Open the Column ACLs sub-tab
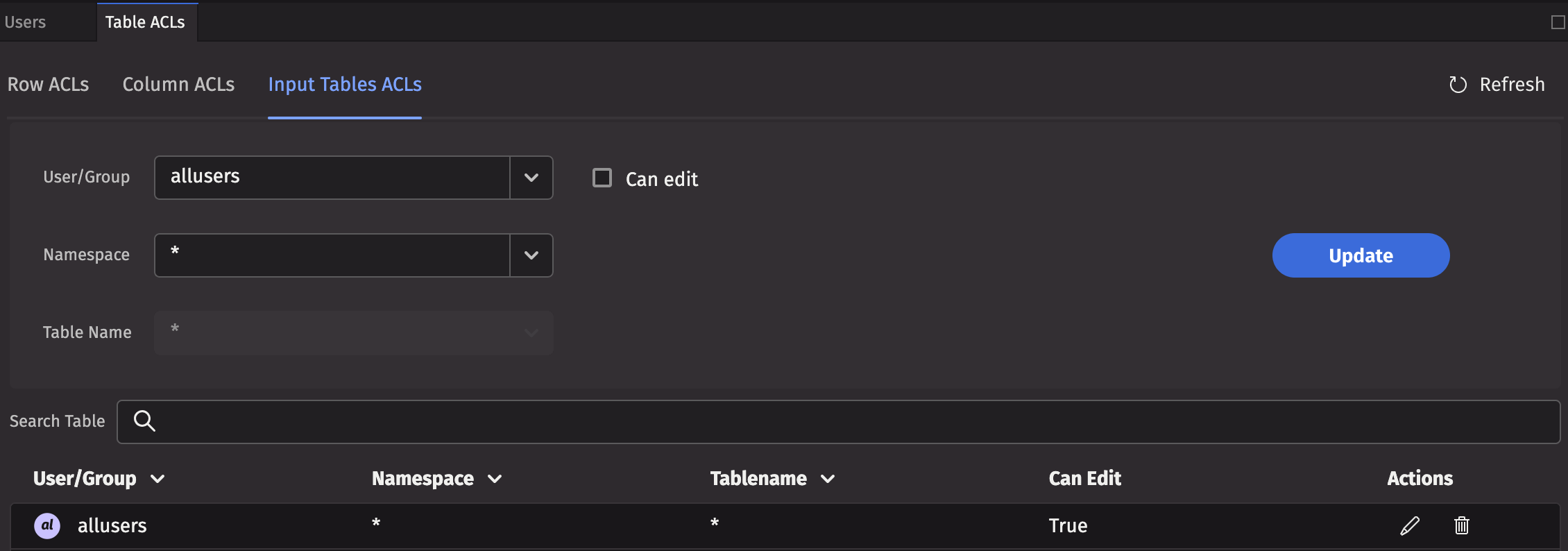1568x551 pixels. tap(178, 85)
